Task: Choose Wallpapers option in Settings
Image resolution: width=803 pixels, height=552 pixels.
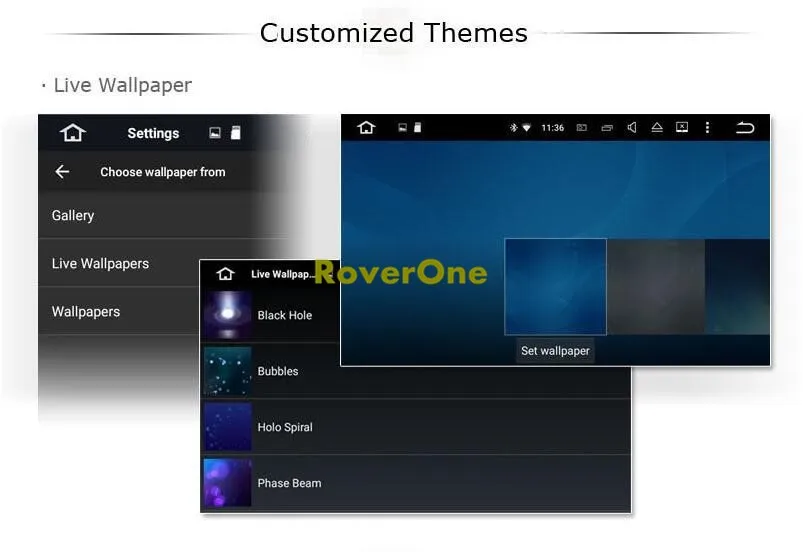Action: (x=119, y=311)
